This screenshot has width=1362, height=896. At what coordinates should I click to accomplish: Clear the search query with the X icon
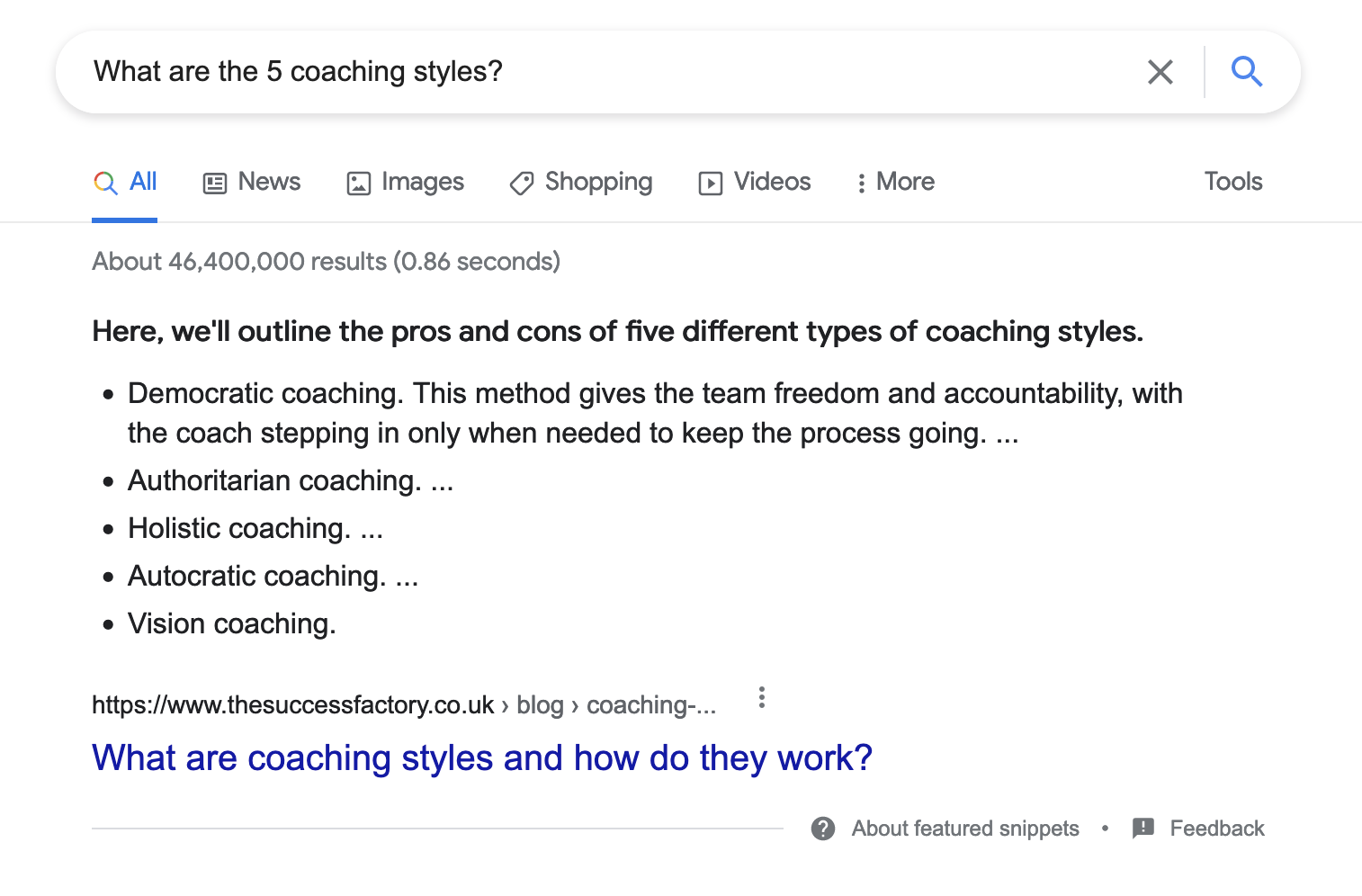[x=1160, y=72]
